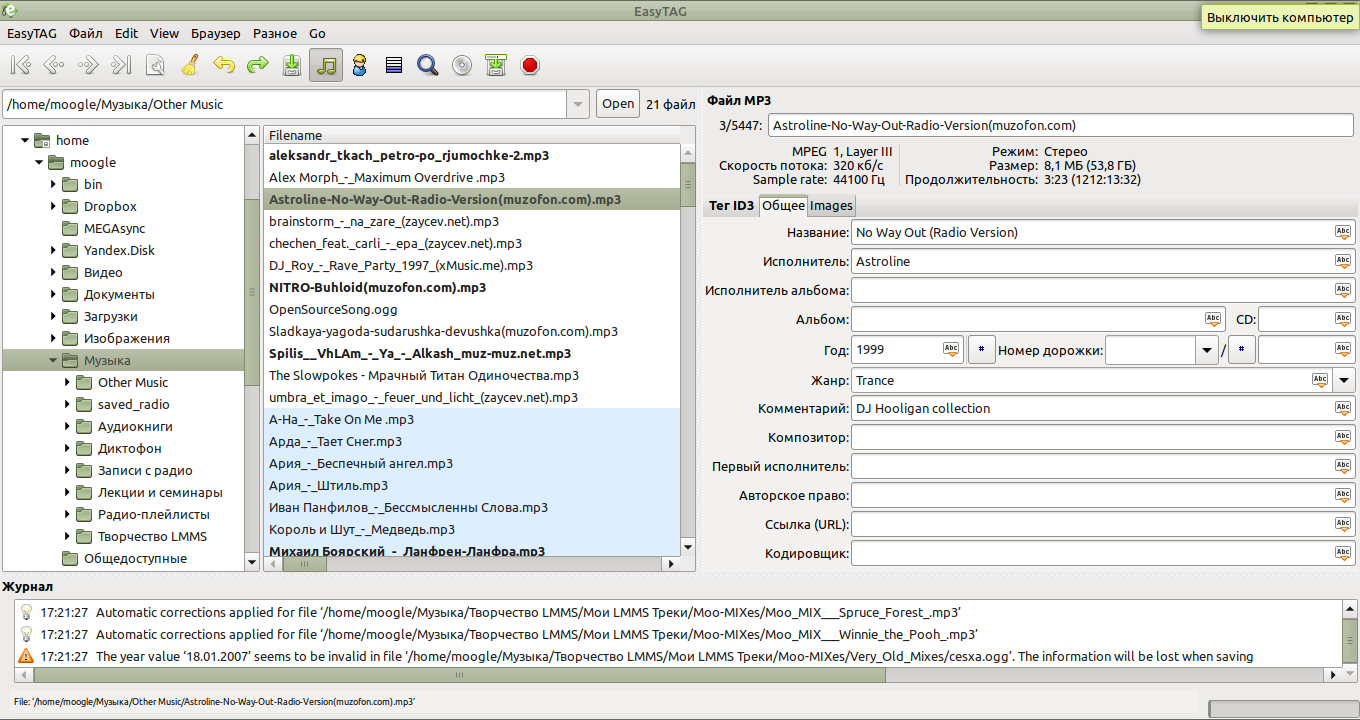This screenshot has height=720, width=1360.
Task: Click the Название title input field
Action: (x=1103, y=232)
